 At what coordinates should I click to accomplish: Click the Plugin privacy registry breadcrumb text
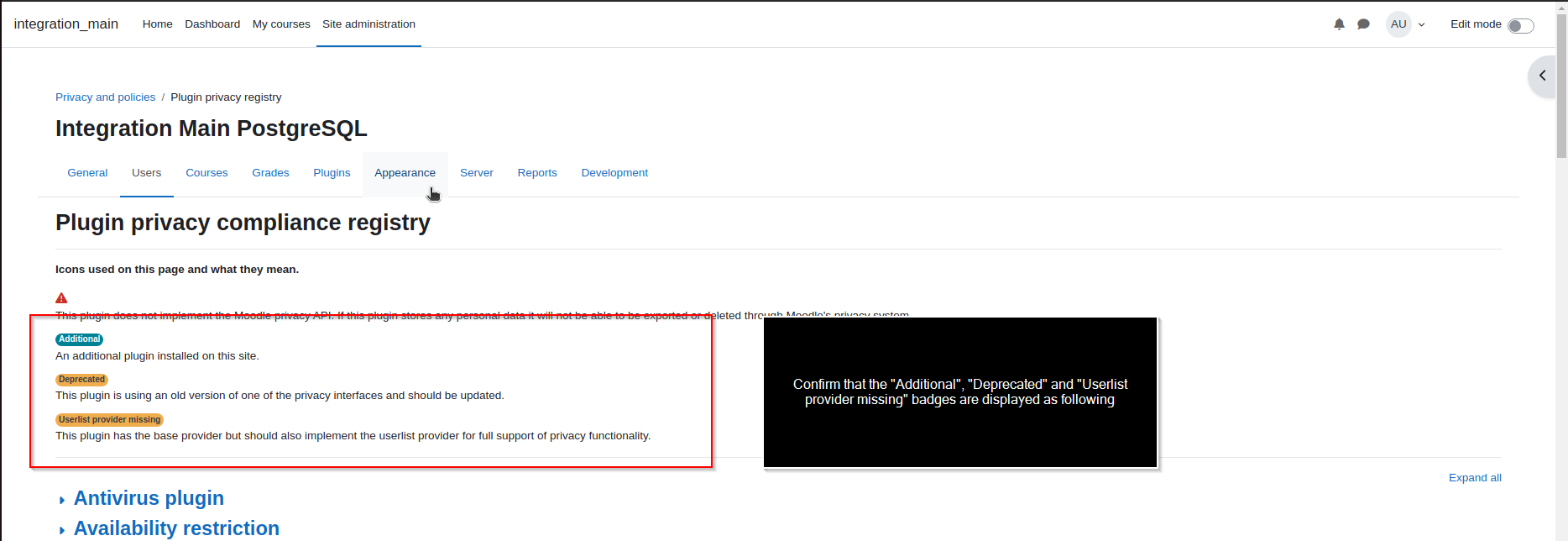(226, 97)
